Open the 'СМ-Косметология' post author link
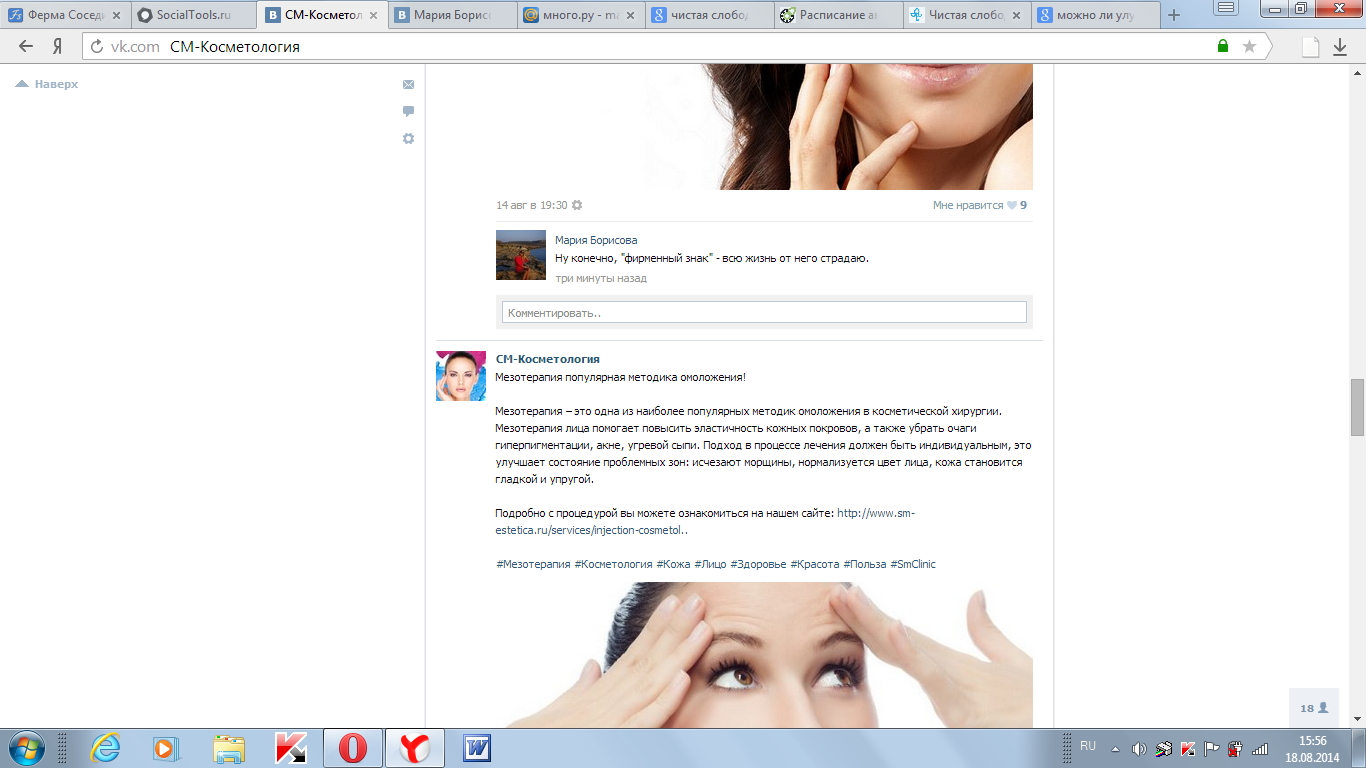 pyautogui.click(x=548, y=359)
